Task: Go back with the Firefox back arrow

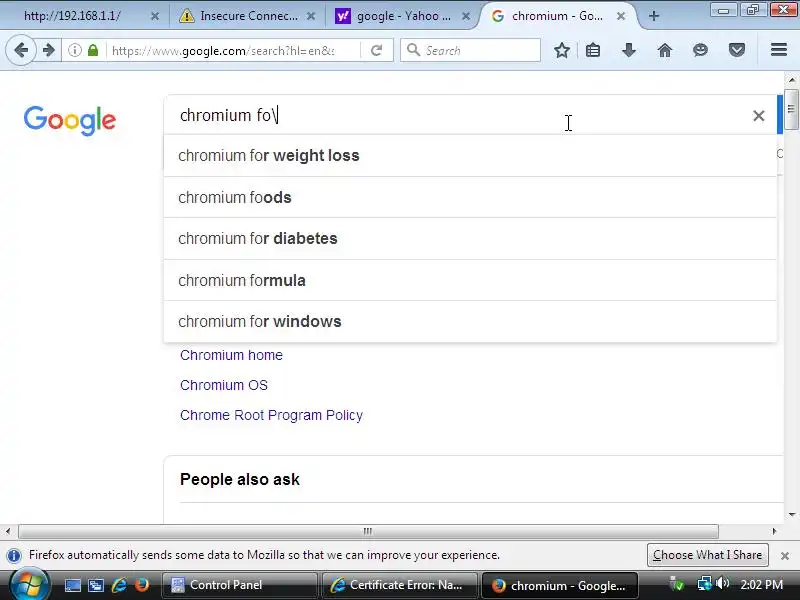Action: coord(21,50)
